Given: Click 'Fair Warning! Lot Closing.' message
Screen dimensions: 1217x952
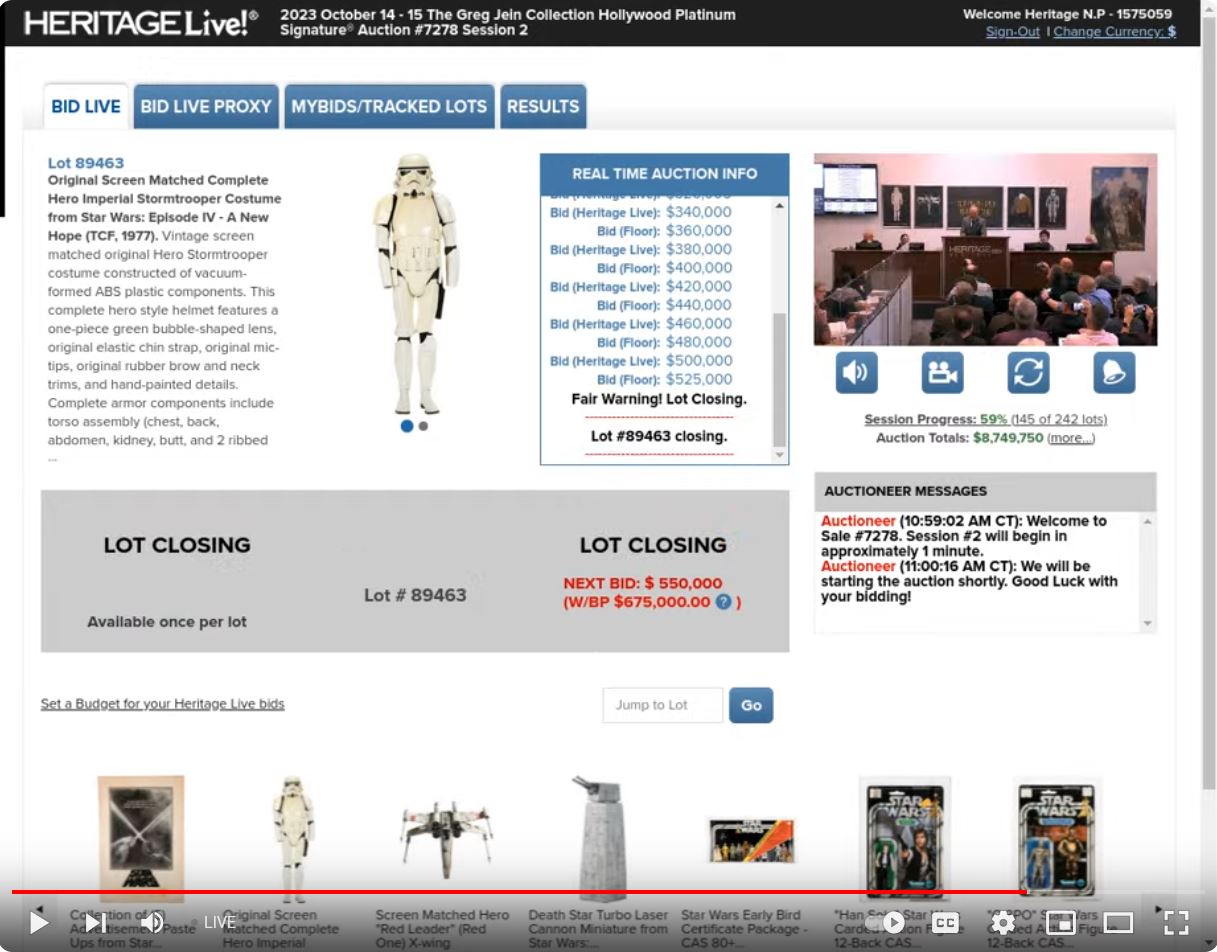Looking at the screenshot, I should [x=659, y=399].
